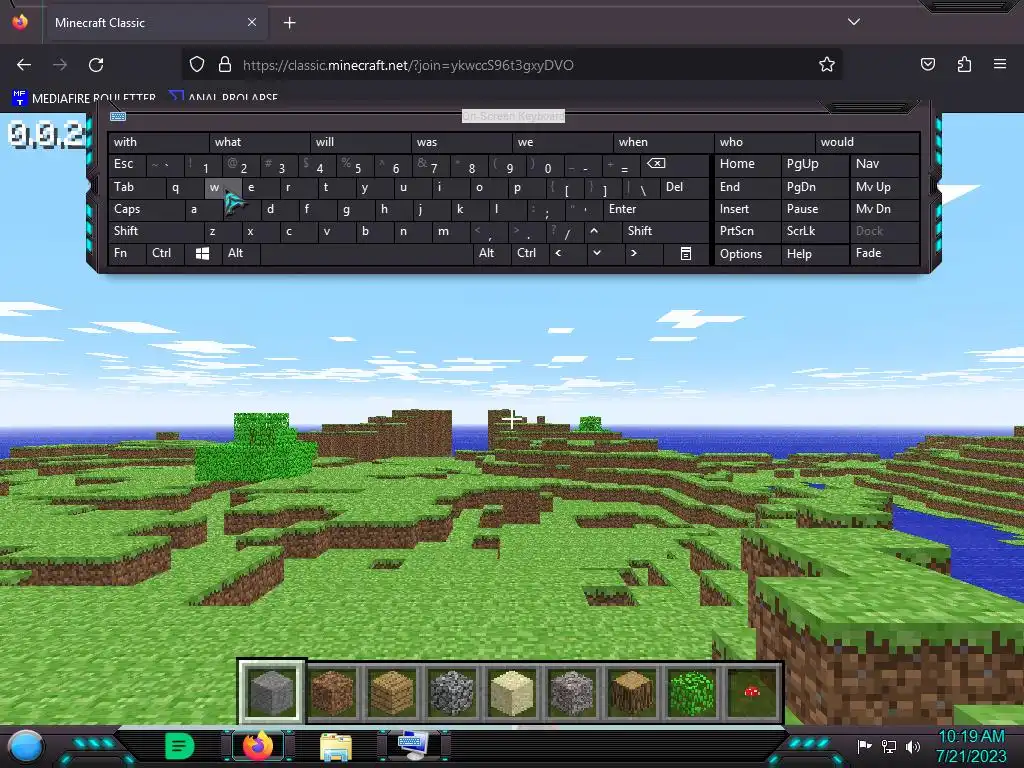Click the Mv Up key
This screenshot has height=768, width=1024.
point(884,187)
